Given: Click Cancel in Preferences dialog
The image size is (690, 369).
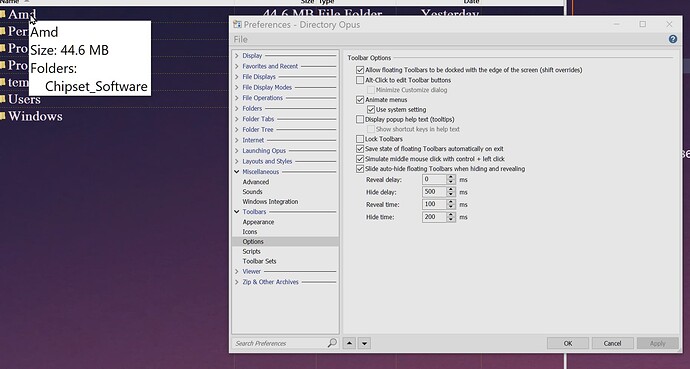Looking at the screenshot, I should point(613,343).
